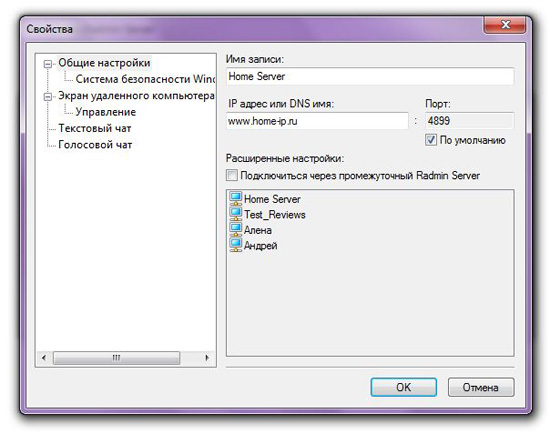Open Система безопасности Windows settings
The height and width of the screenshot is (434, 550).
[145, 79]
